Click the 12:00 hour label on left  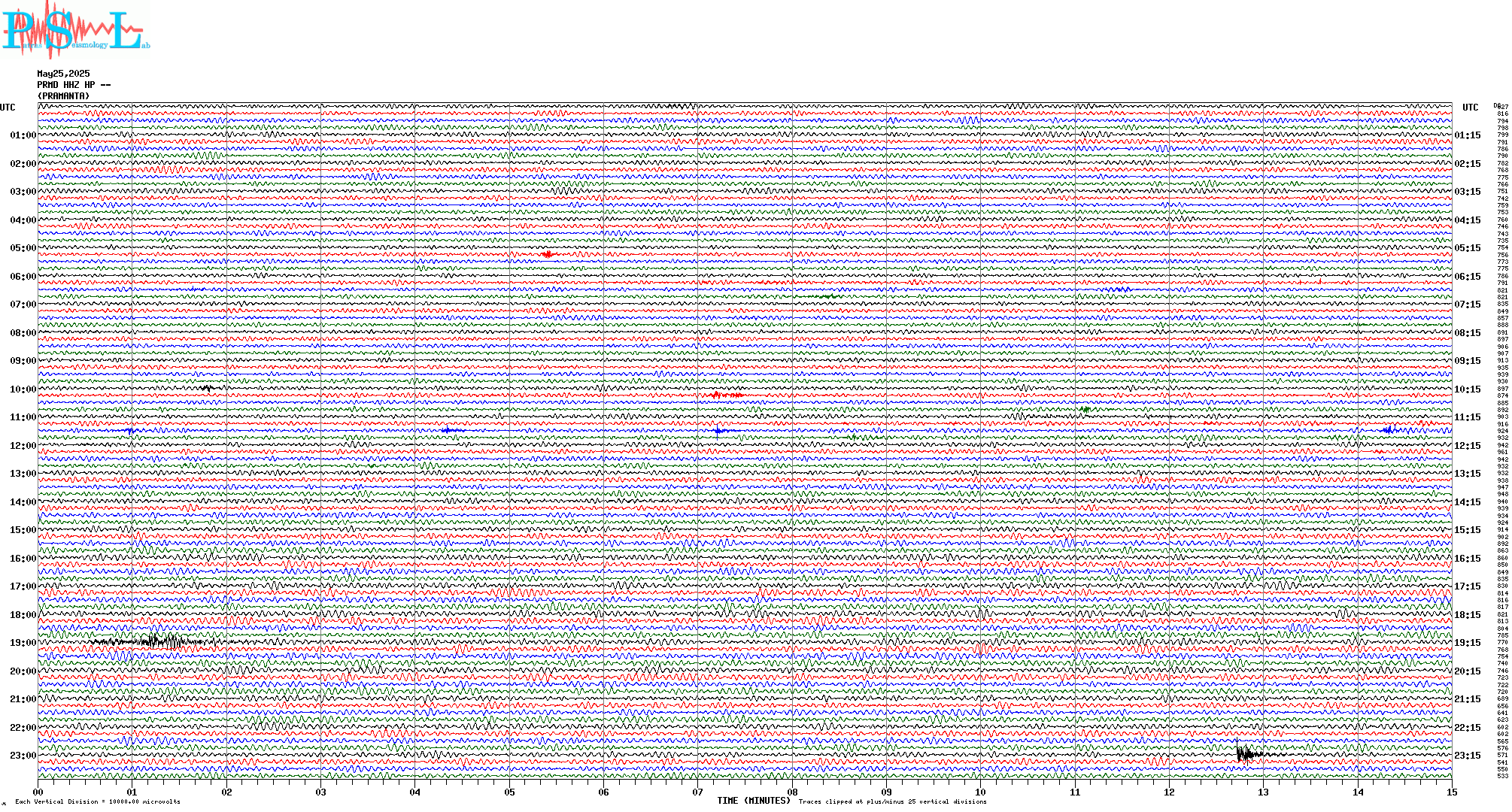click(x=23, y=446)
